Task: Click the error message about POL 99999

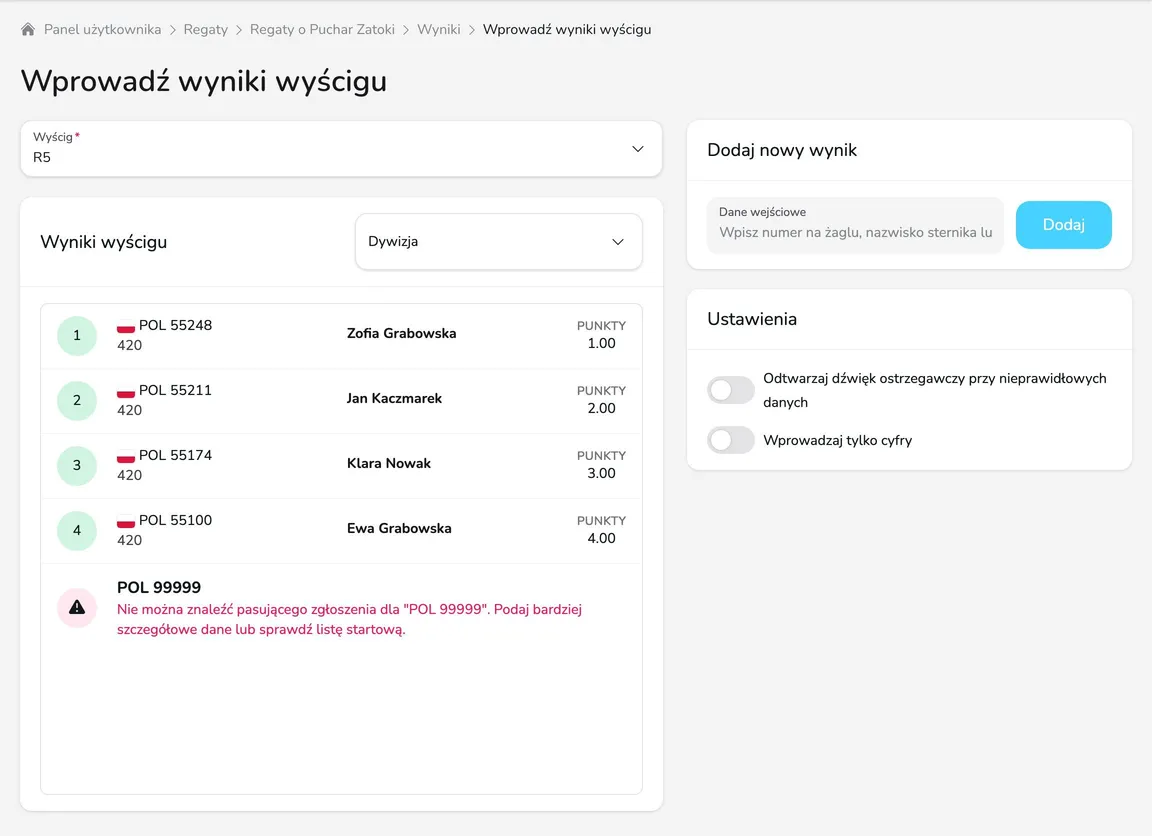Action: click(x=349, y=619)
